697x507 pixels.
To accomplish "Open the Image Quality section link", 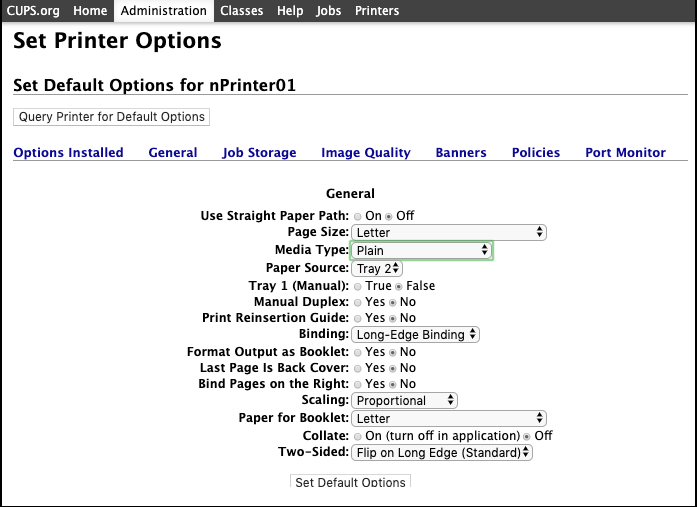I will point(365,153).
